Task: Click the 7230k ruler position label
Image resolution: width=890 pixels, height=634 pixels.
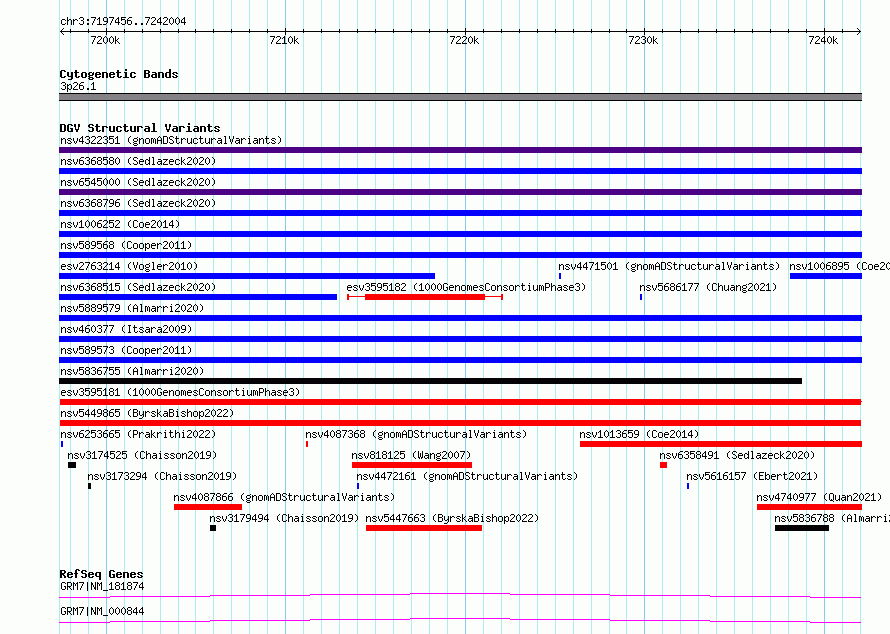Action: coord(644,40)
